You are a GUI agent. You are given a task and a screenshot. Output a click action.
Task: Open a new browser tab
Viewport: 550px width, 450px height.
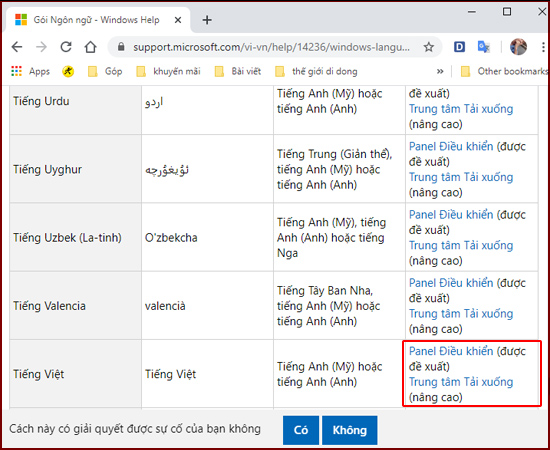pyautogui.click(x=207, y=20)
